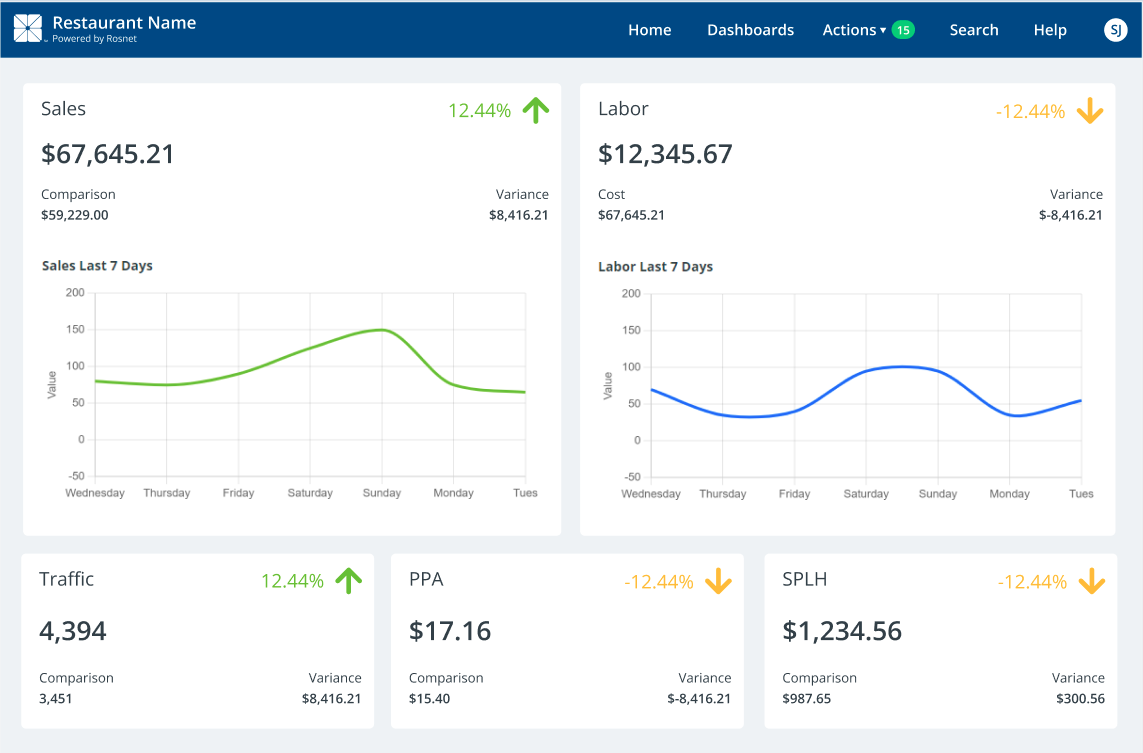Open Search in the navigation bar
The width and height of the screenshot is (1143, 753).
(x=973, y=30)
